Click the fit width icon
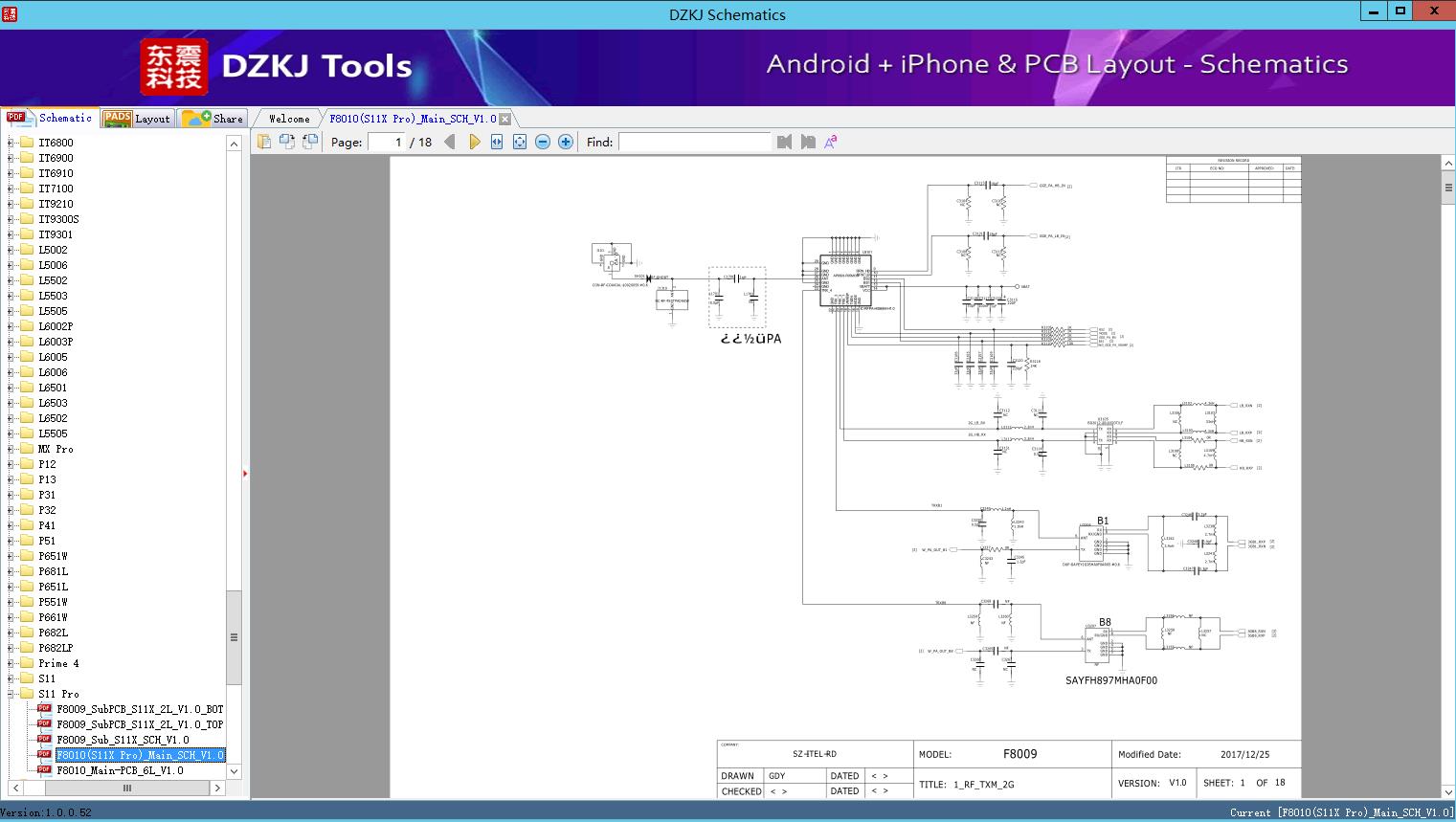The height and width of the screenshot is (822, 1456). pos(497,142)
